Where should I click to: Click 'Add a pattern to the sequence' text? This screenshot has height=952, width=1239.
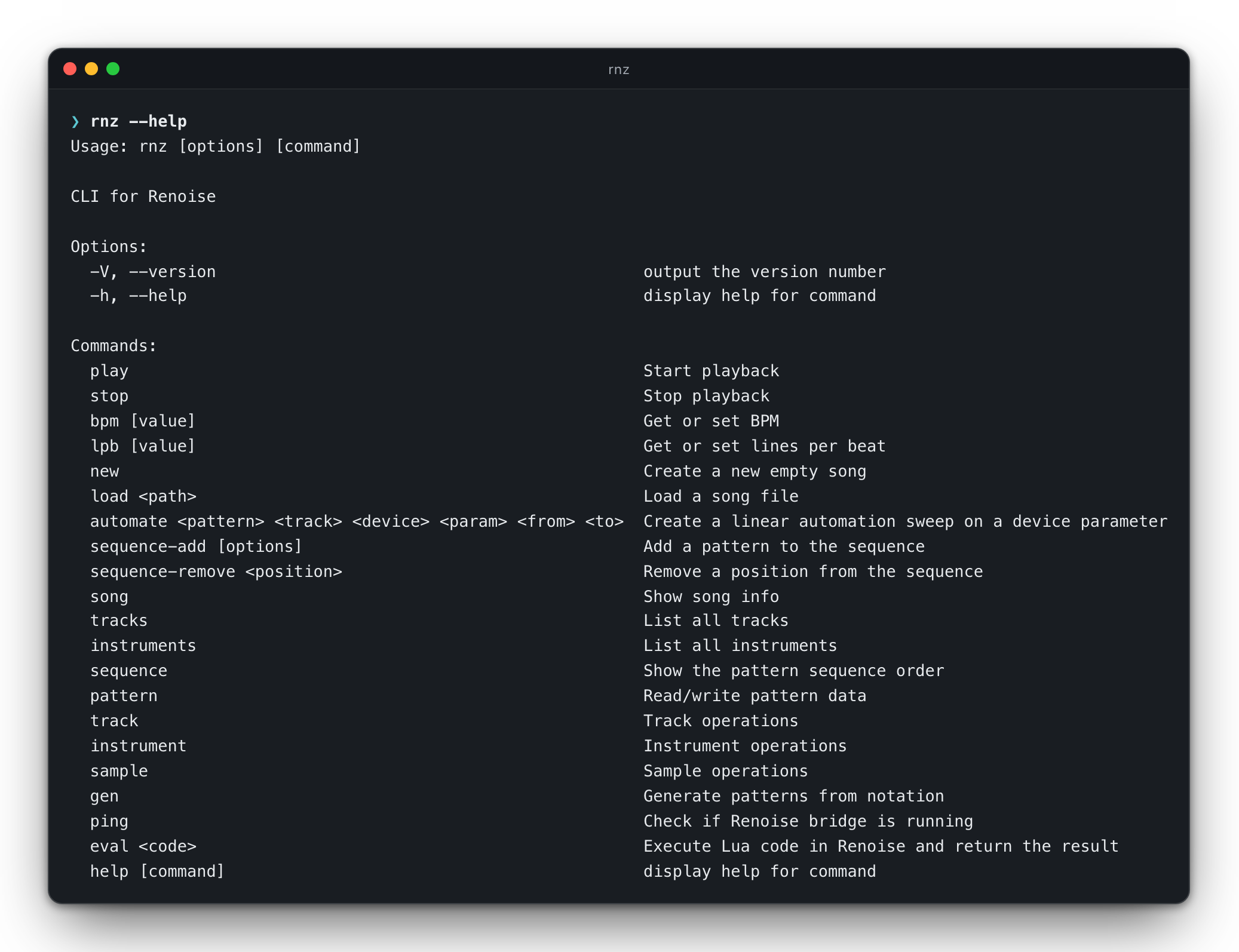(784, 546)
